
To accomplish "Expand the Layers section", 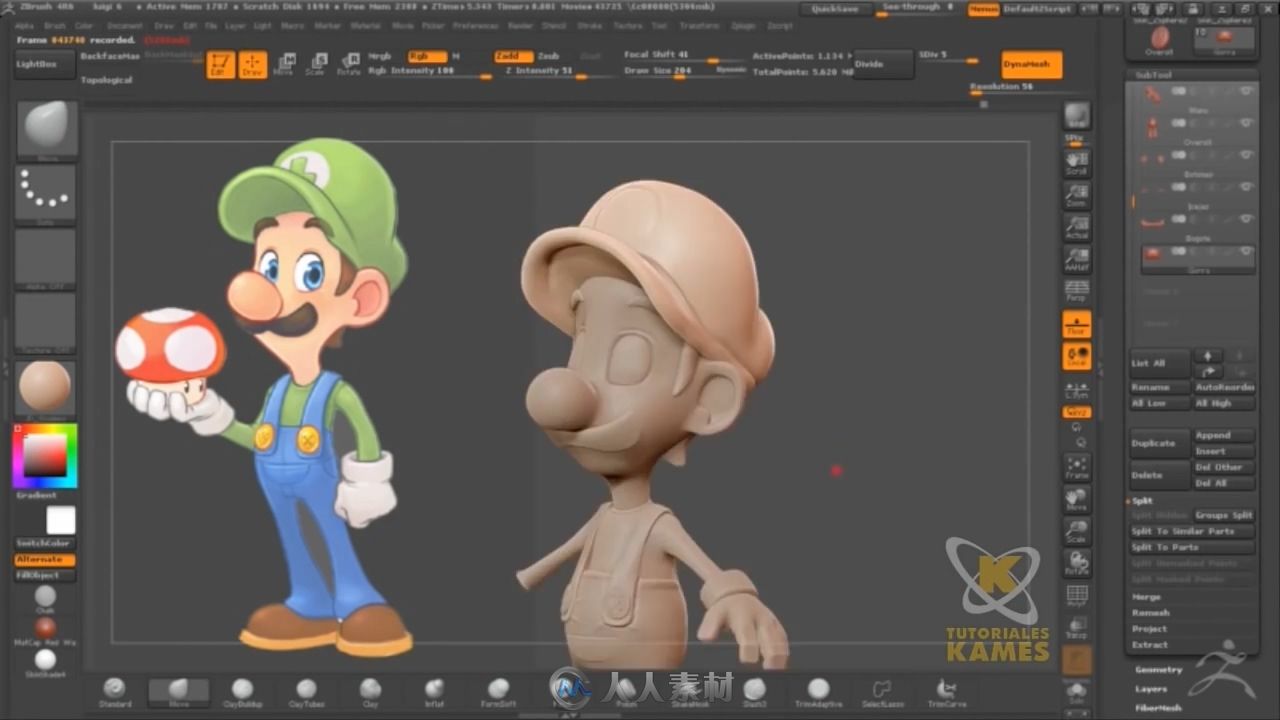I will (1150, 688).
